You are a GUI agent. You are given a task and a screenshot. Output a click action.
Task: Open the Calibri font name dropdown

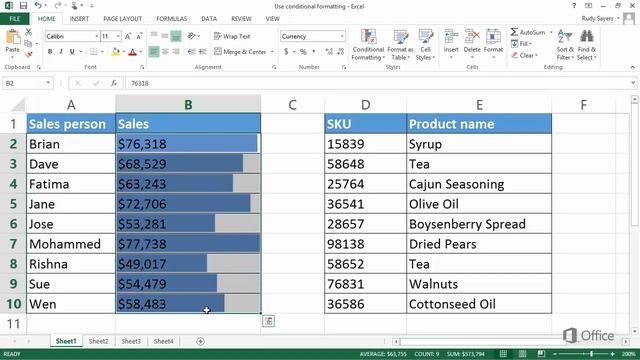(97, 36)
